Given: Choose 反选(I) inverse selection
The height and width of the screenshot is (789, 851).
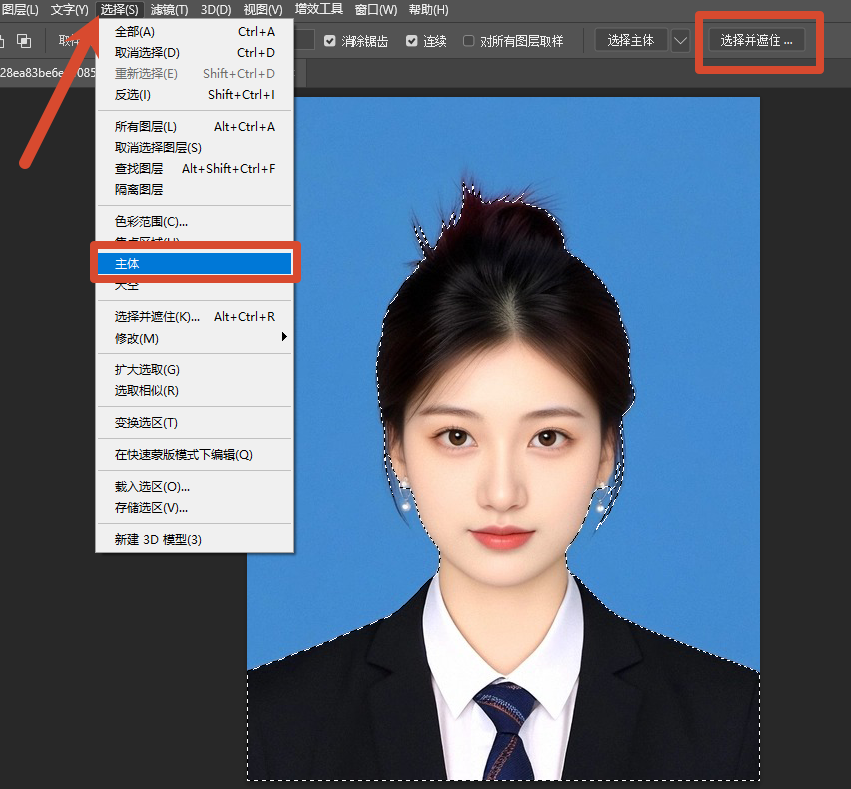Looking at the screenshot, I should [195, 95].
